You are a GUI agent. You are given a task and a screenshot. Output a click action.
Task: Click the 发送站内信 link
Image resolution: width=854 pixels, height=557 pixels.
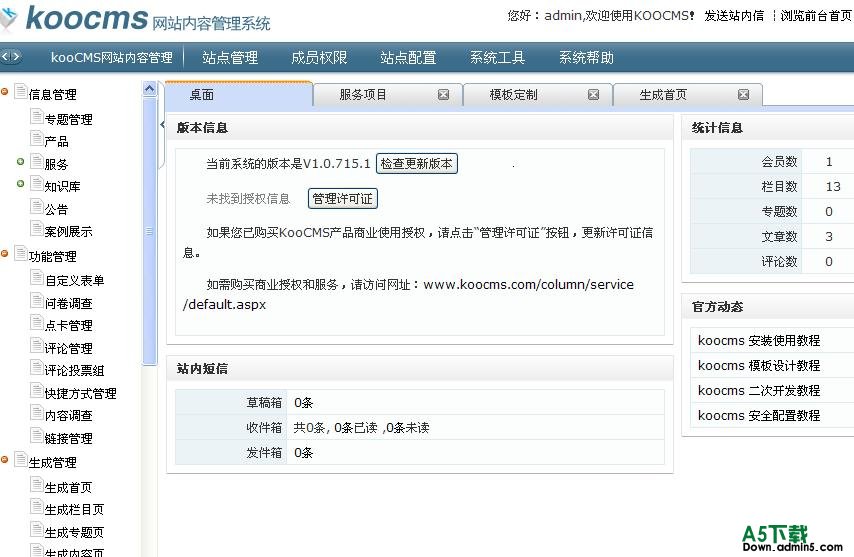pos(734,15)
